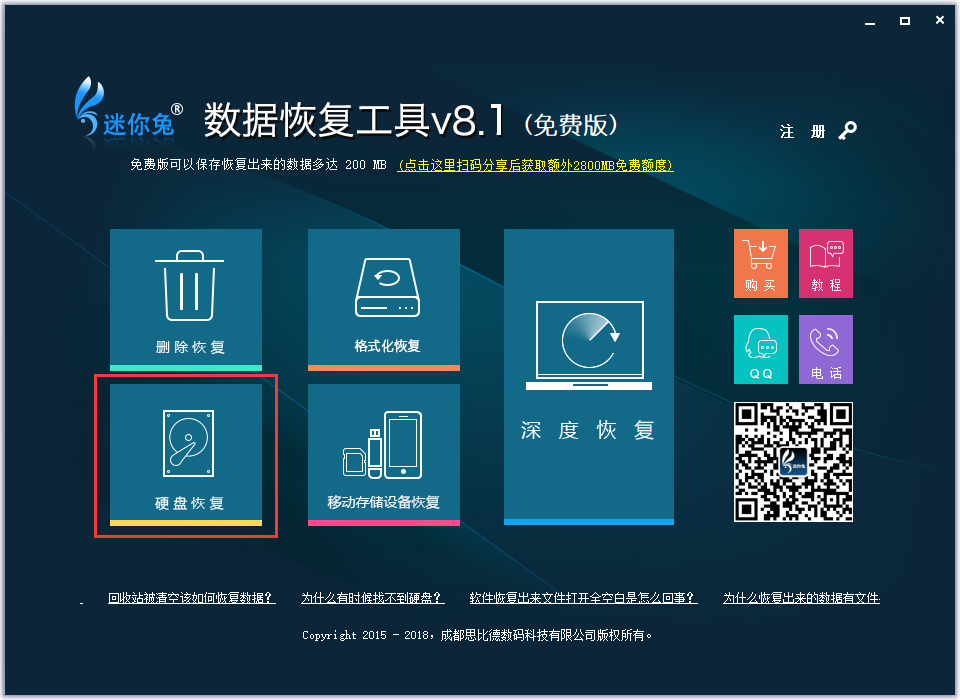Maximize the data recovery window

click(905, 21)
